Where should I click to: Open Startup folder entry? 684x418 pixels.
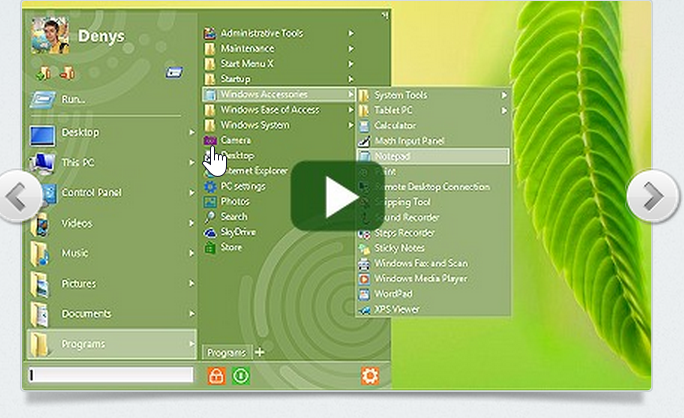(x=279, y=79)
